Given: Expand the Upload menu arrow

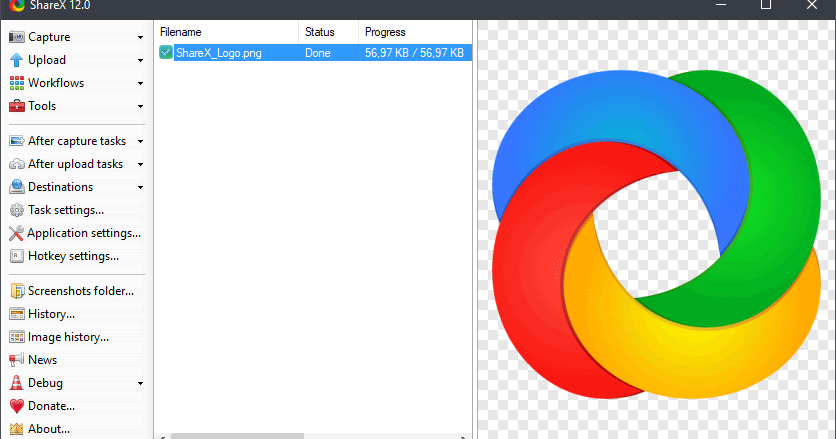Looking at the screenshot, I should (140, 60).
